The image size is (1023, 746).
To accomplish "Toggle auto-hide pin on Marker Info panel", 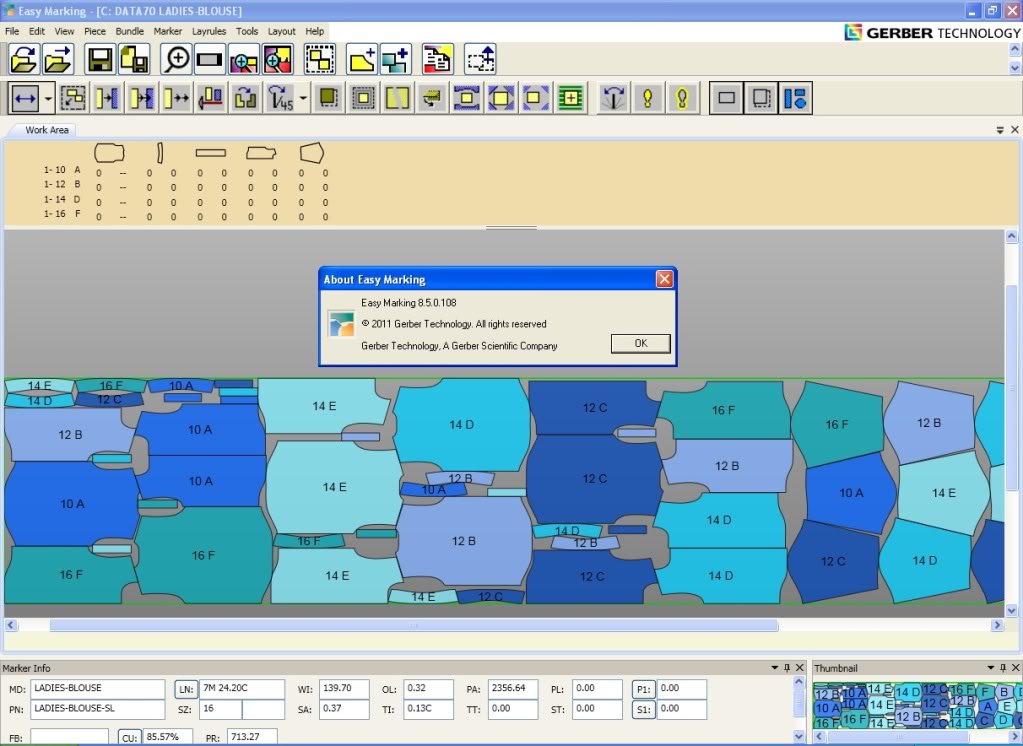I will (x=787, y=668).
